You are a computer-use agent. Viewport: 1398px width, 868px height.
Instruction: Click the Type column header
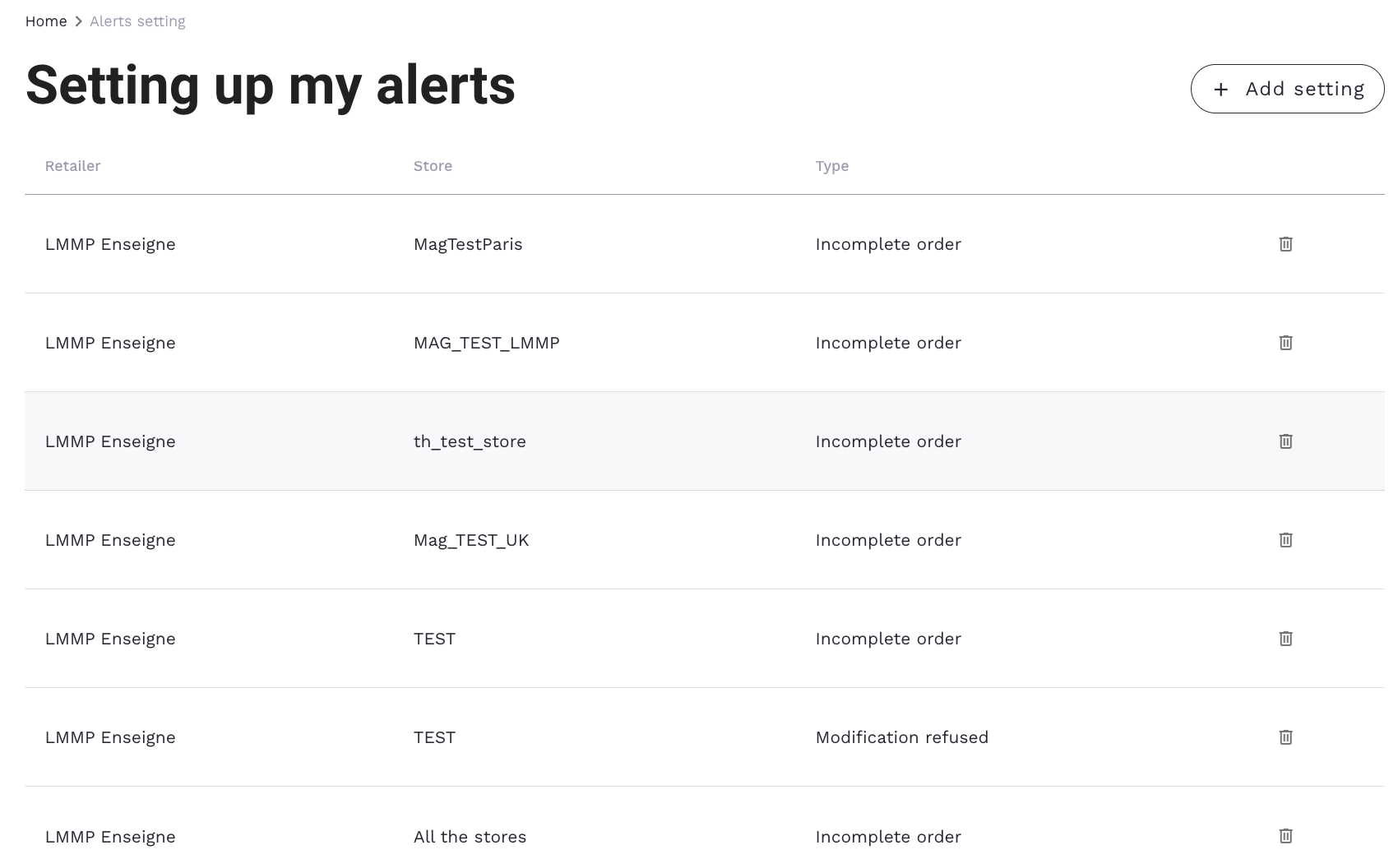pyautogui.click(x=831, y=166)
